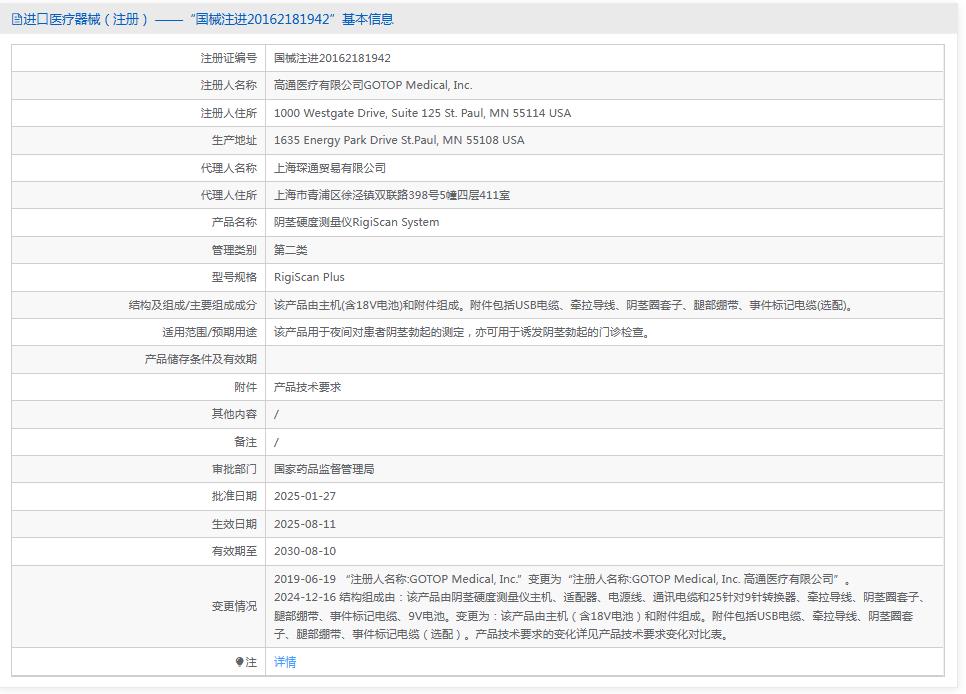
Task: Select agent name 上海琛通贸易有限公司
Action: tap(329, 168)
